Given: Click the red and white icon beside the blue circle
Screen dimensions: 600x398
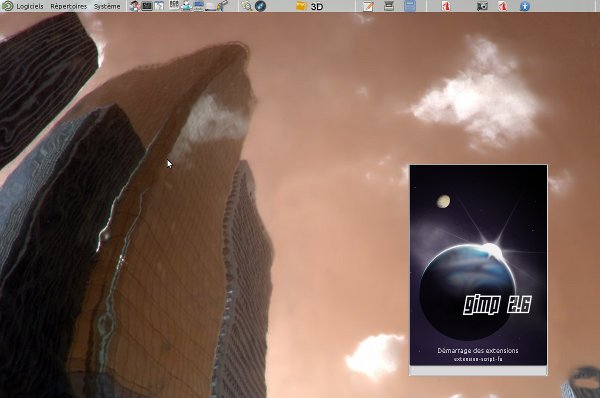Looking at the screenshot, I should click(502, 6).
